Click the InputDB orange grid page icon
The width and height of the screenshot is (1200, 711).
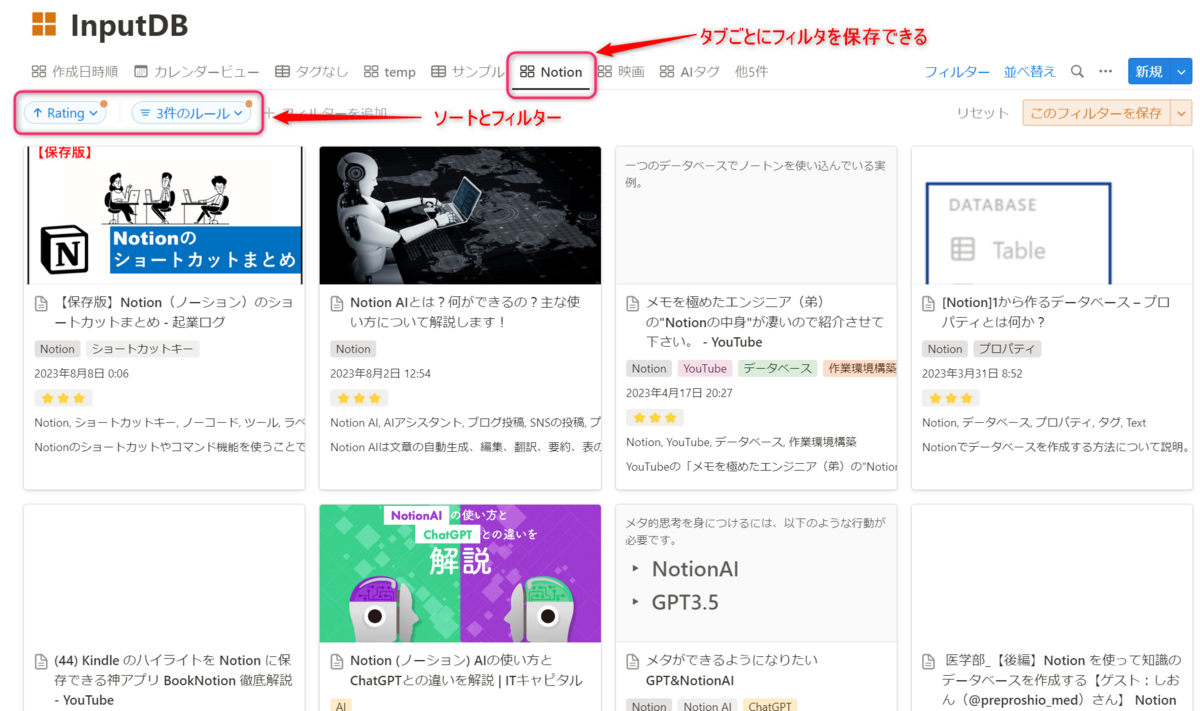click(x=44, y=24)
